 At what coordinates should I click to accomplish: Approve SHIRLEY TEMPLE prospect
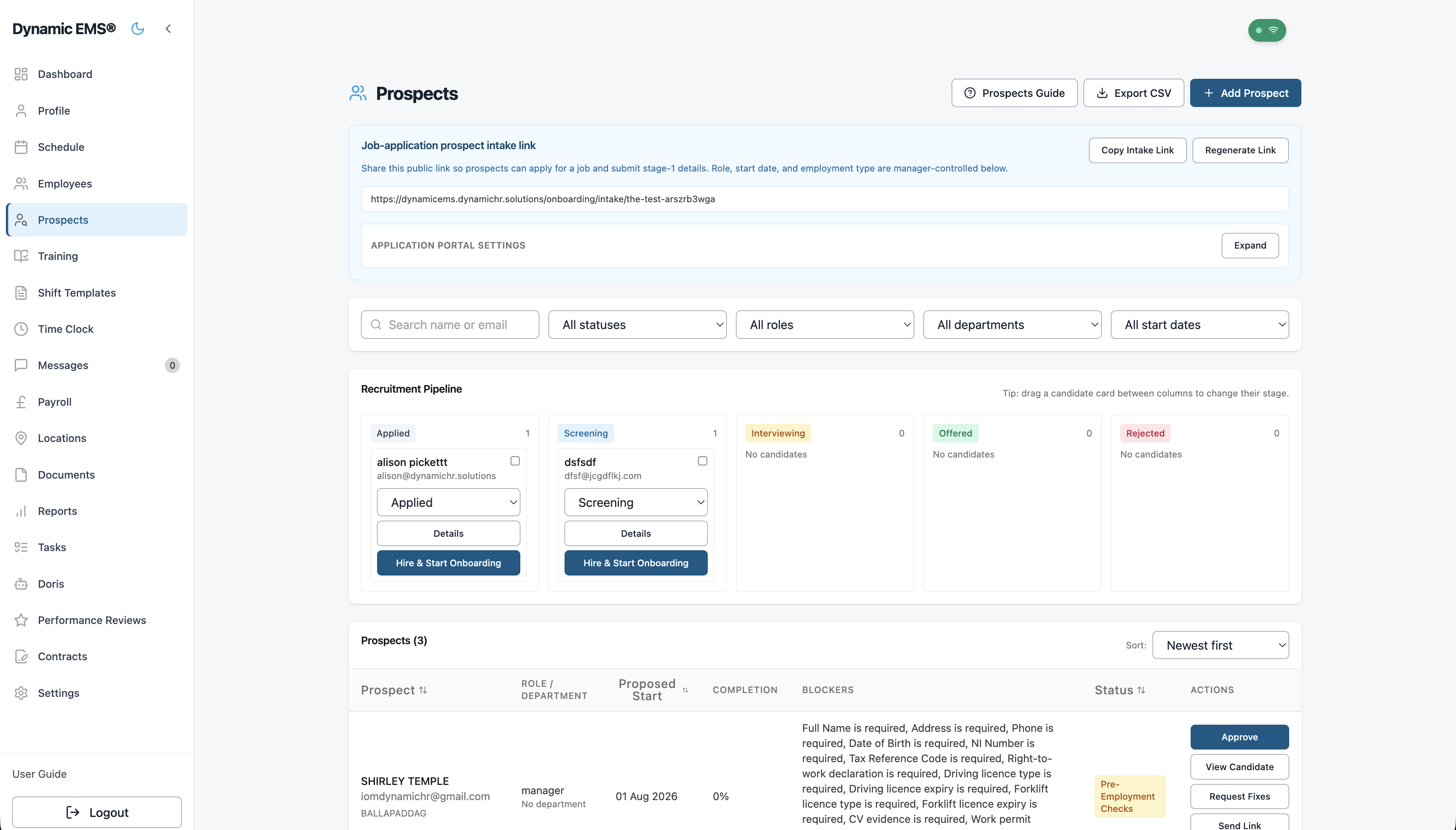coord(1239,737)
